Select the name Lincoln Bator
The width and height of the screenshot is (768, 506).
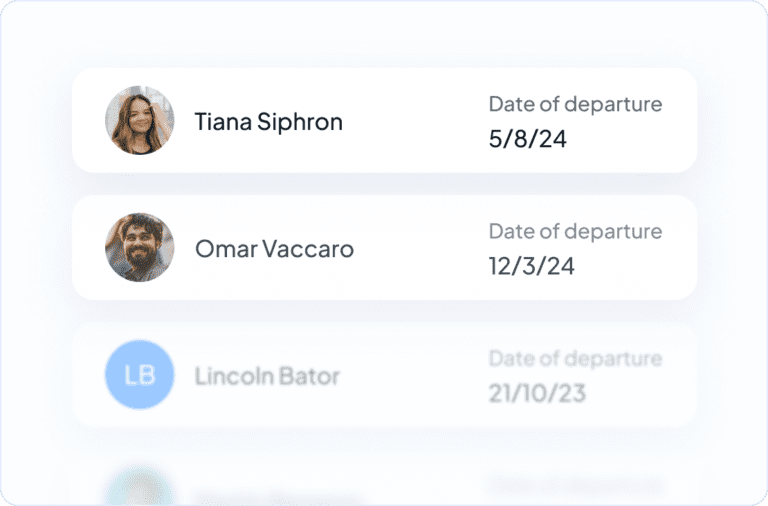pyautogui.click(x=267, y=376)
